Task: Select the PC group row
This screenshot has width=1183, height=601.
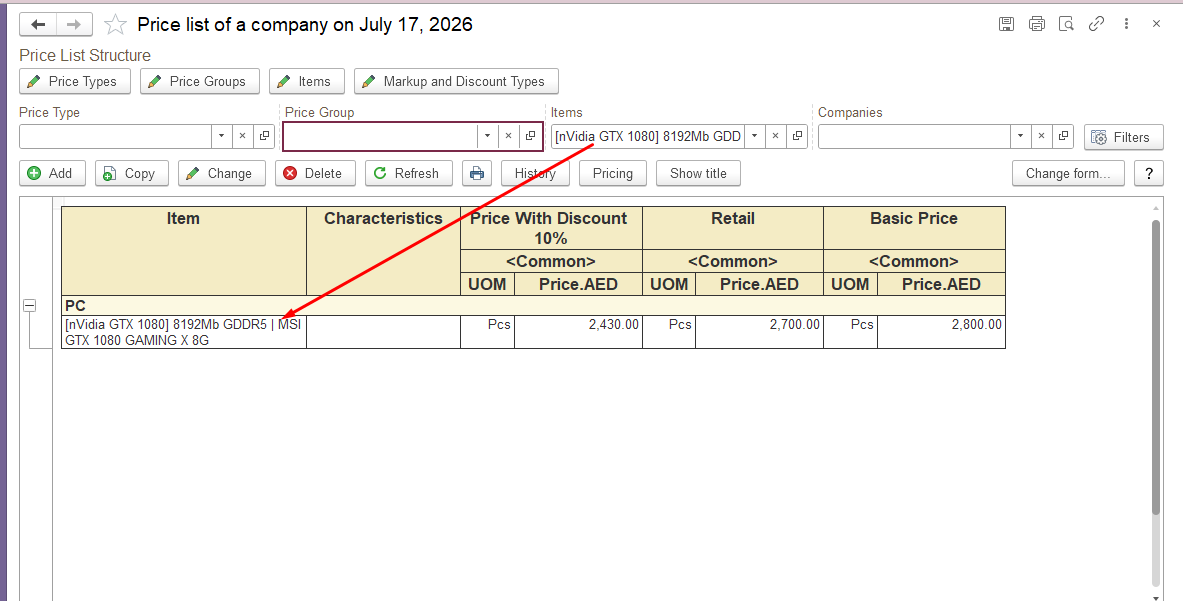Action: click(x=533, y=305)
